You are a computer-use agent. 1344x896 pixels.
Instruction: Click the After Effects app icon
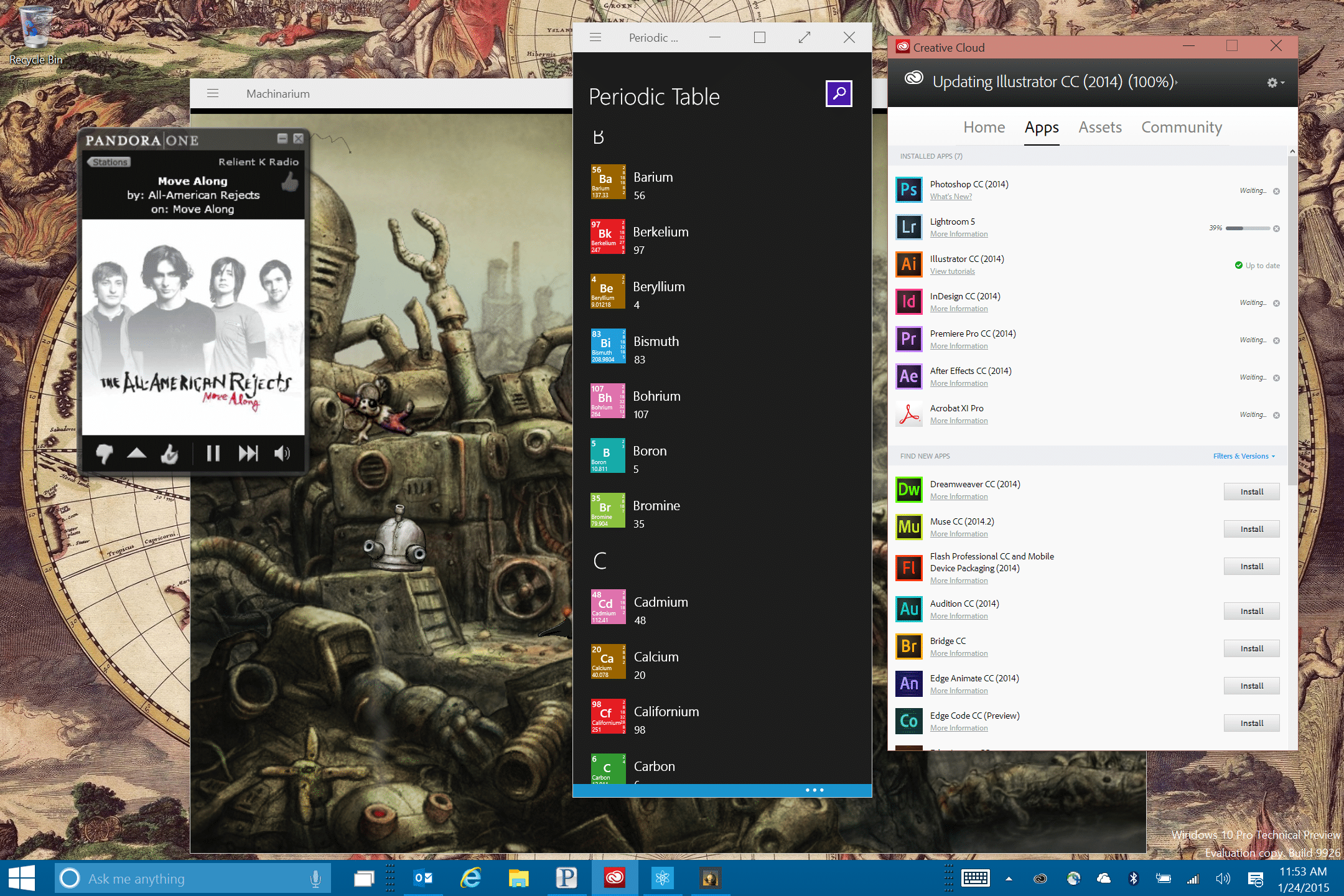pyautogui.click(x=909, y=376)
